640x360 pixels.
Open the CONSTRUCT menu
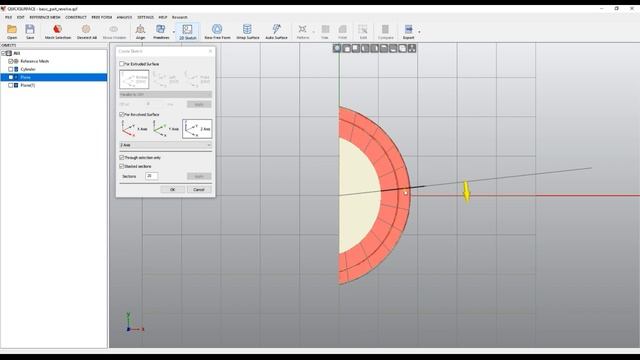[x=76, y=17]
